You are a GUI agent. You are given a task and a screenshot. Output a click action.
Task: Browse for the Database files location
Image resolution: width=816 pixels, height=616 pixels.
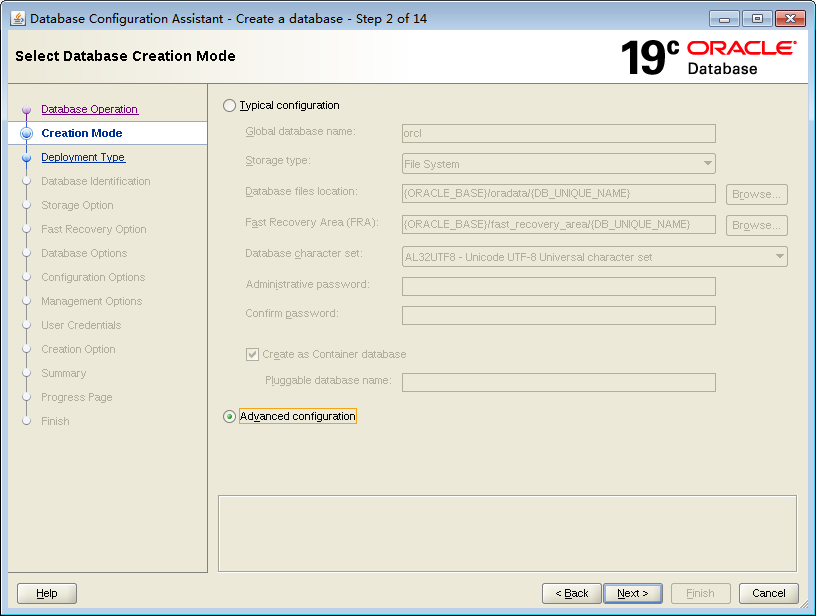756,194
